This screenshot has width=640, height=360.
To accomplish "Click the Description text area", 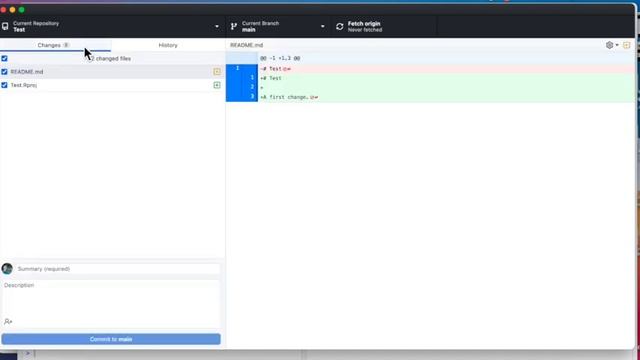I will coord(111,298).
